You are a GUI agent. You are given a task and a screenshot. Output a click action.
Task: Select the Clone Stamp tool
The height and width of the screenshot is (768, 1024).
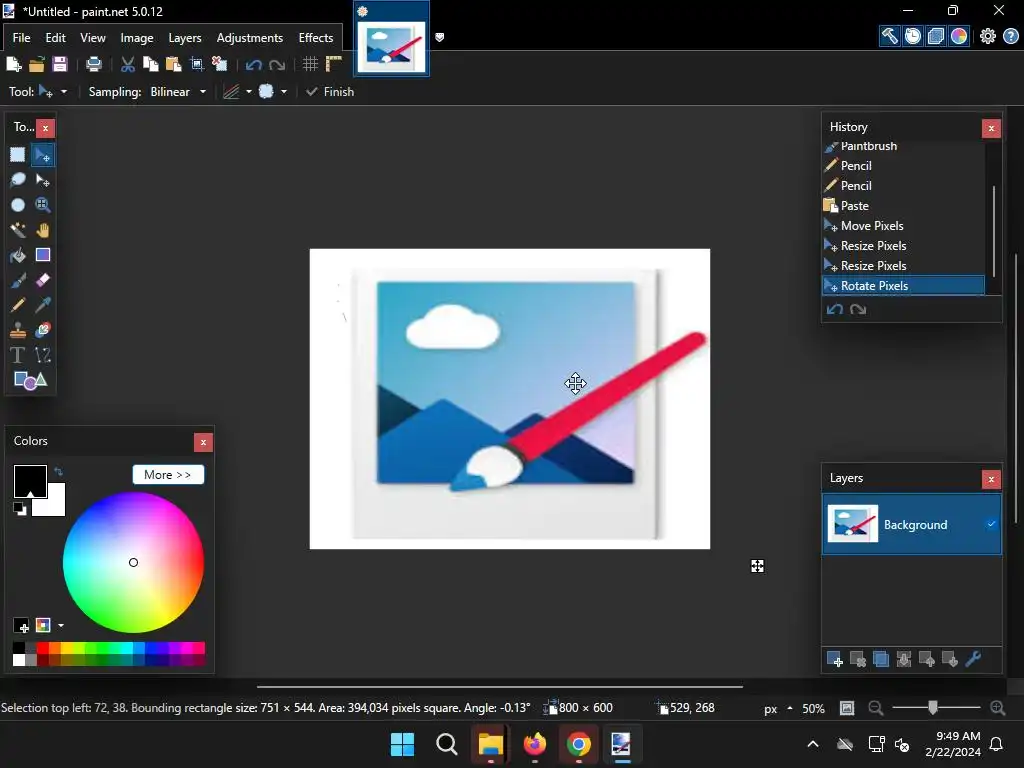pos(18,330)
